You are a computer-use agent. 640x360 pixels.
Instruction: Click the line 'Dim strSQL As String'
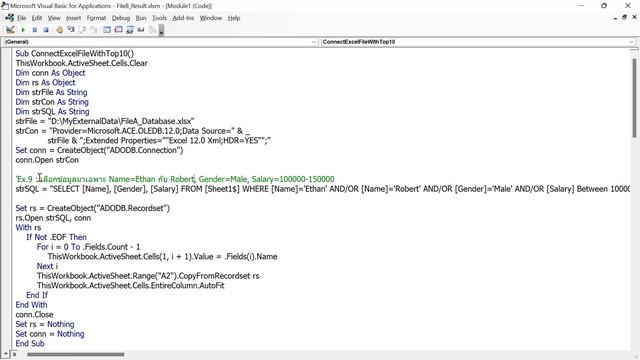pyautogui.click(x=52, y=112)
